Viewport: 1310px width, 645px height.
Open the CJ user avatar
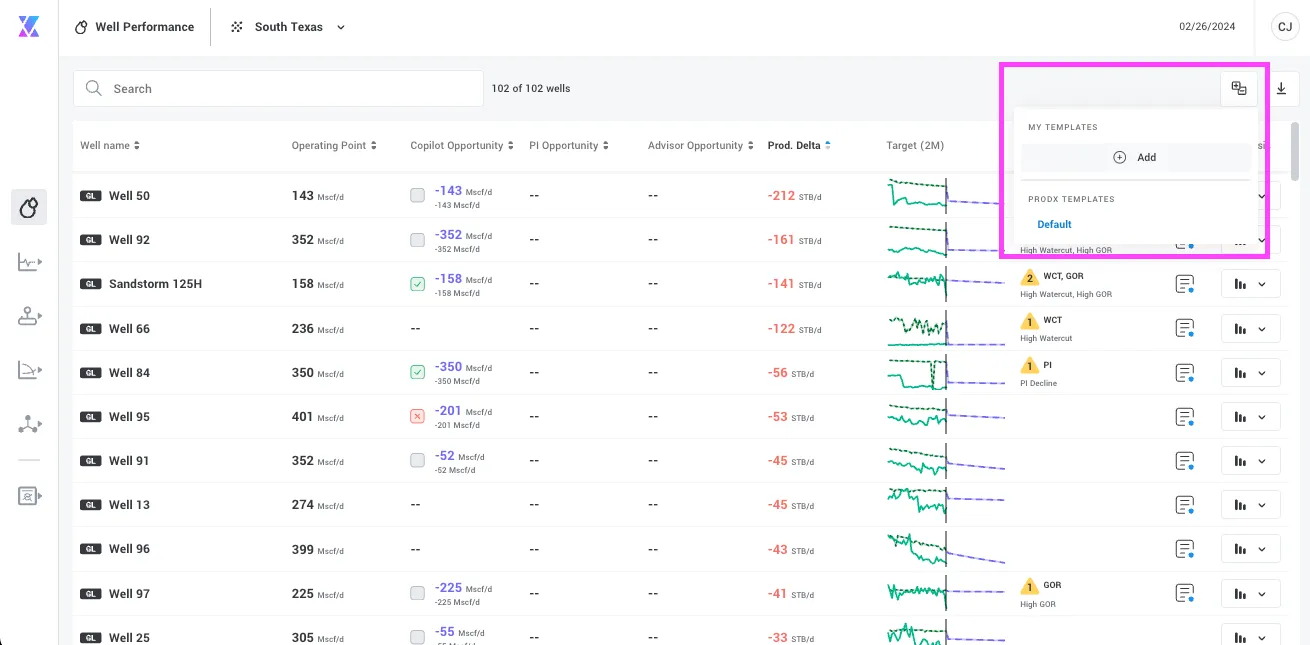coord(1284,27)
